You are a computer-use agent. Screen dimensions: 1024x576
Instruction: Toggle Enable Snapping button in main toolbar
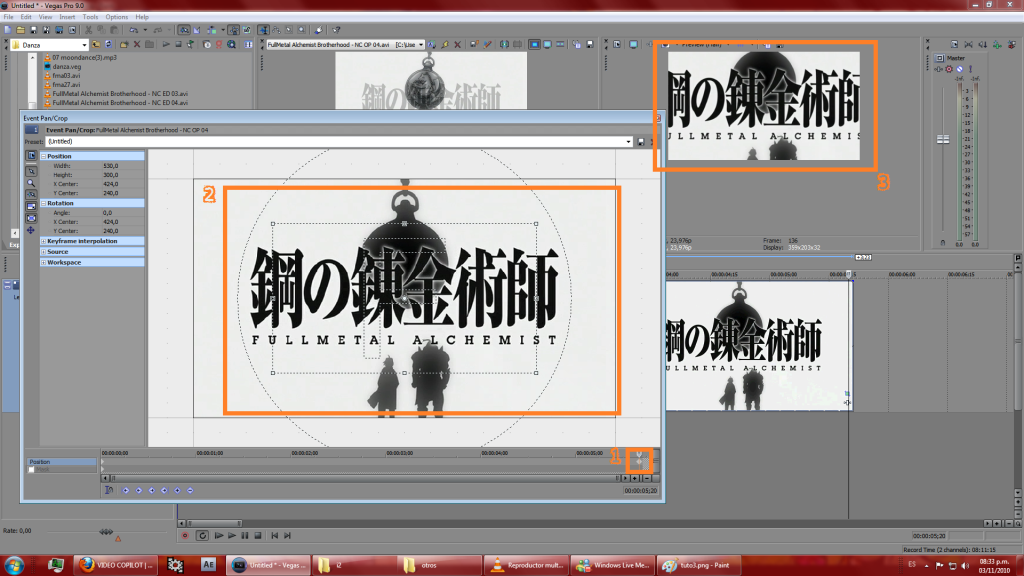pyautogui.click(x=184, y=30)
